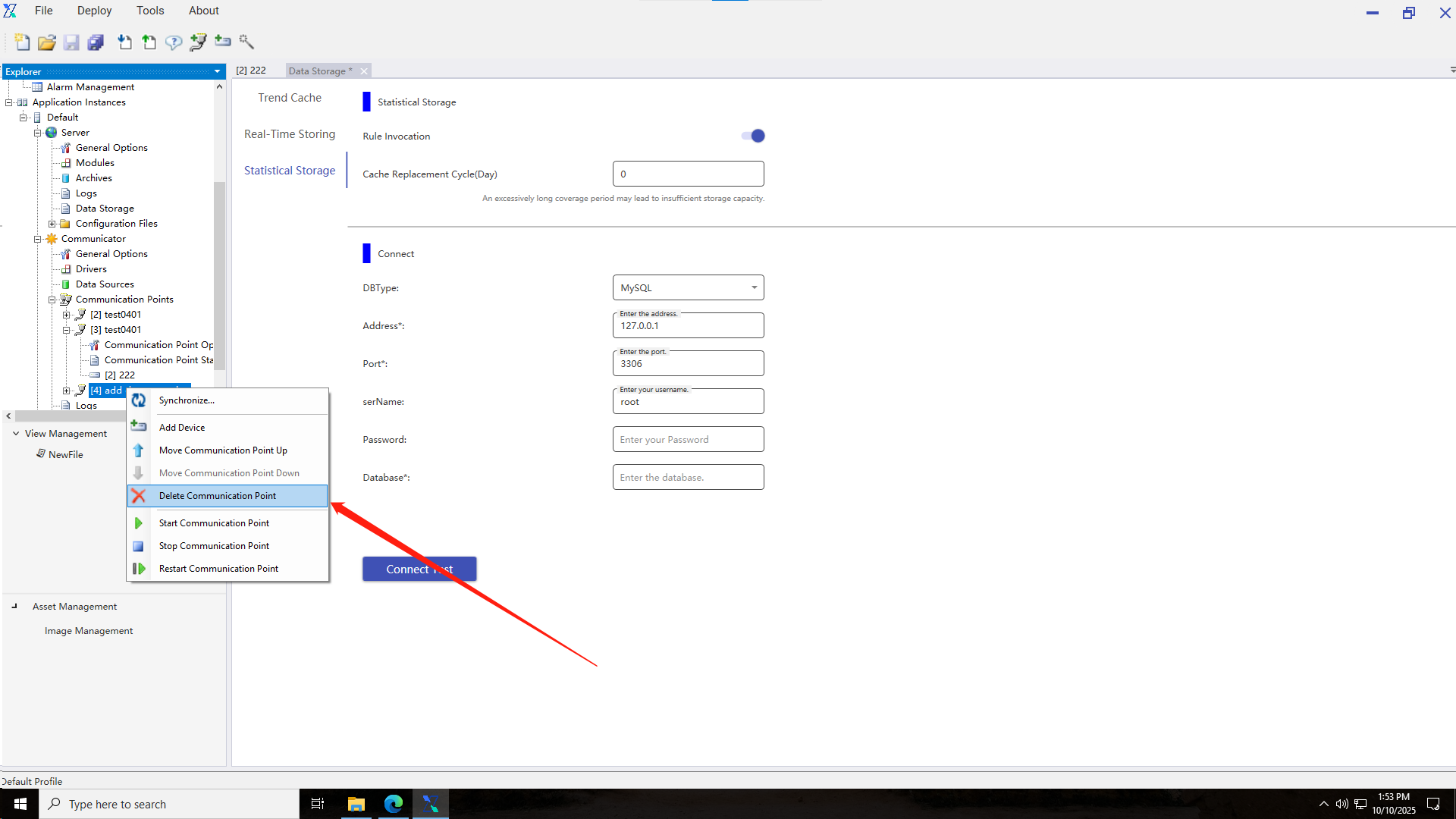Switch to the Trend Cache tab

click(x=289, y=98)
